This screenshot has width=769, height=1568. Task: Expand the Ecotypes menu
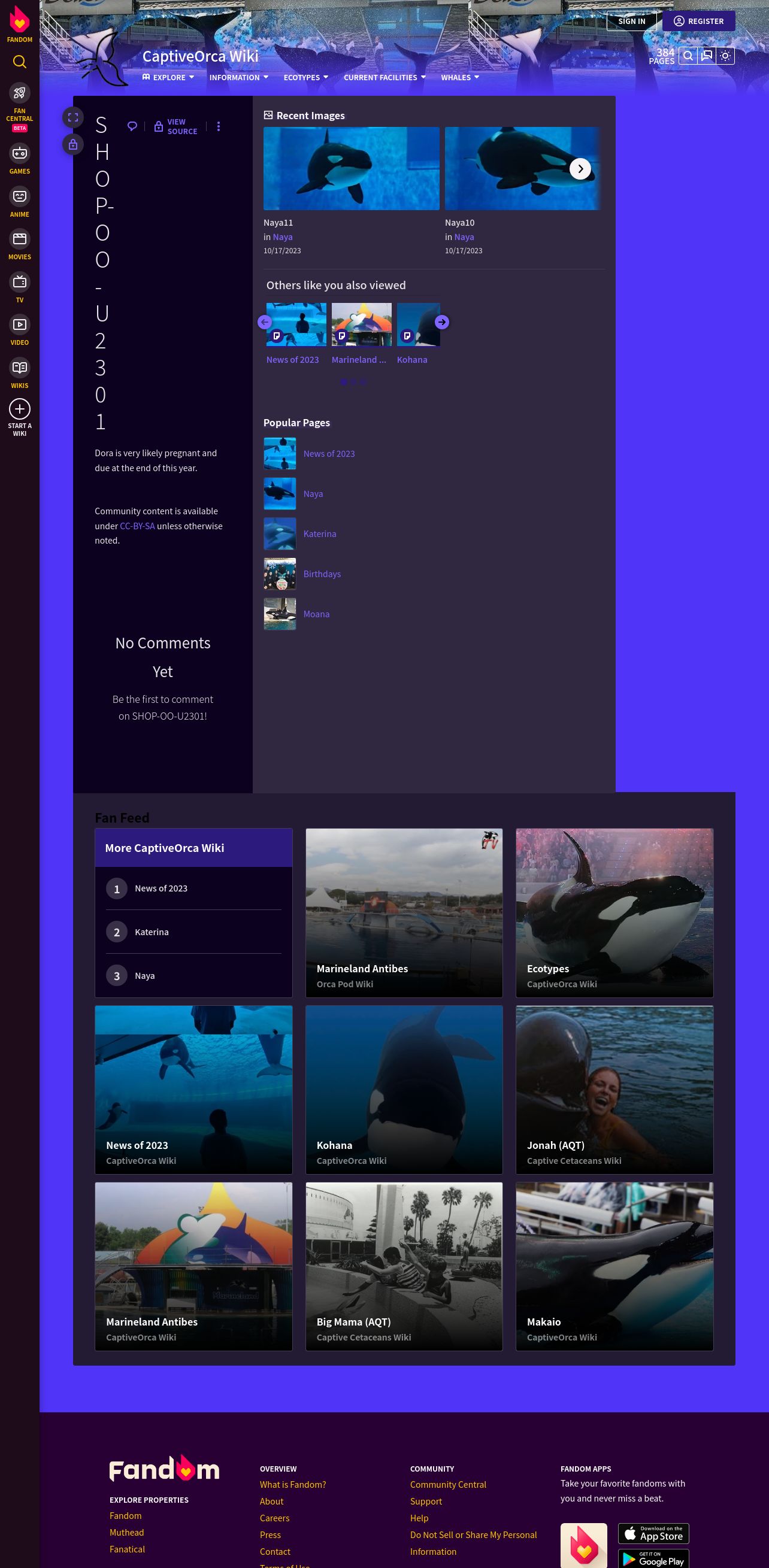tap(305, 77)
